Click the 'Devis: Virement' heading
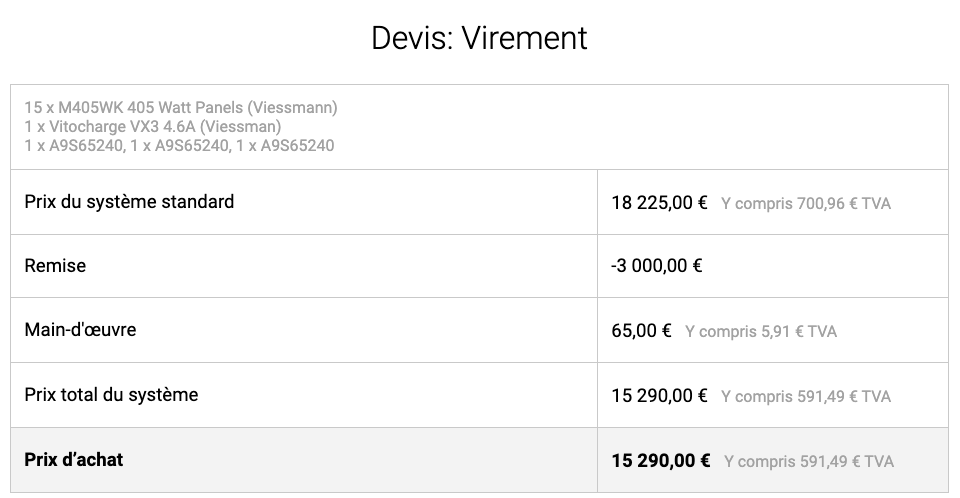This screenshot has height=498, width=960. pyautogui.click(x=479, y=38)
